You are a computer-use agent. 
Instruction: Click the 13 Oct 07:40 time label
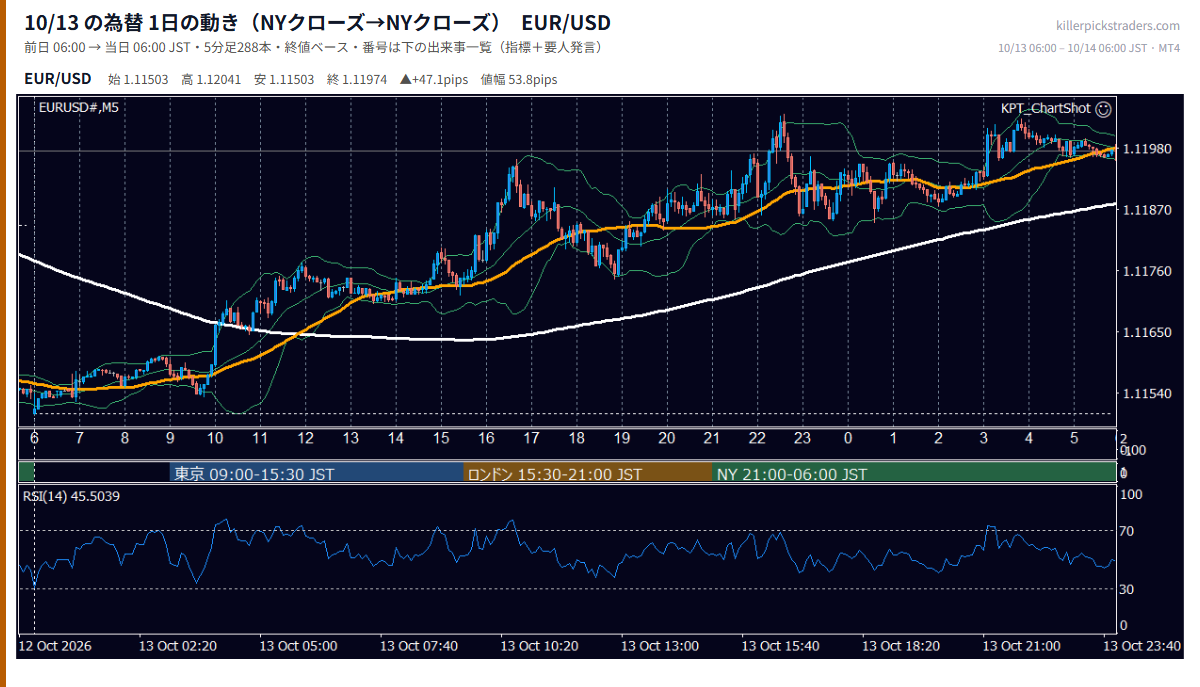[419, 646]
